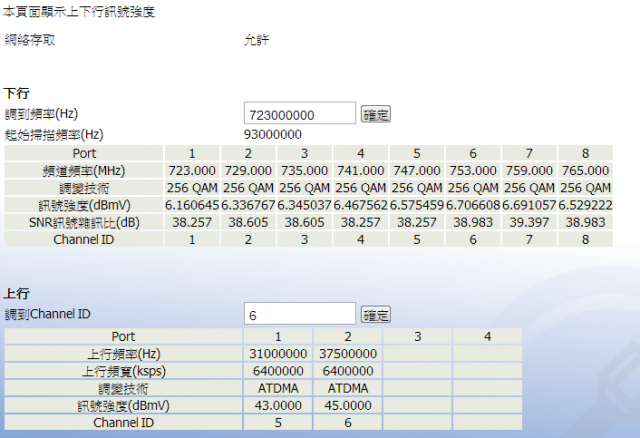
Task: Select the 723.000 channel frequency cell
Action: click(x=192, y=171)
